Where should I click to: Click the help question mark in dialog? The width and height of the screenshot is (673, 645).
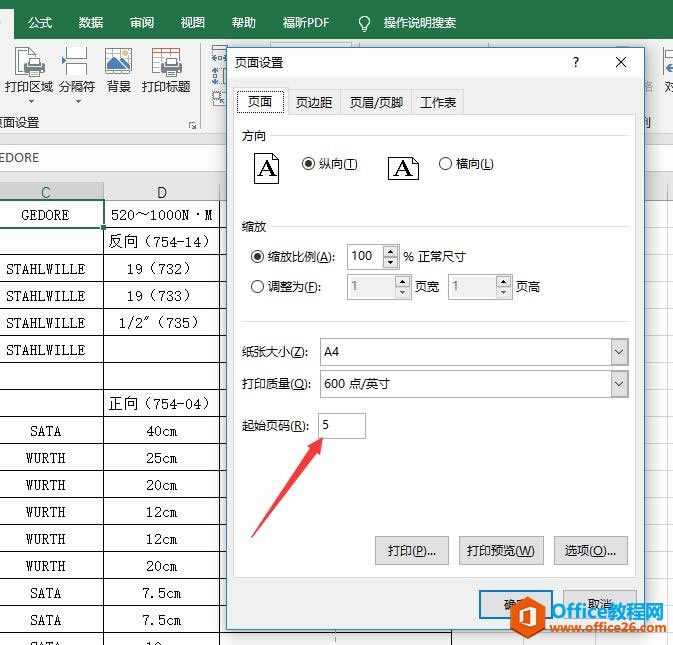click(x=576, y=63)
